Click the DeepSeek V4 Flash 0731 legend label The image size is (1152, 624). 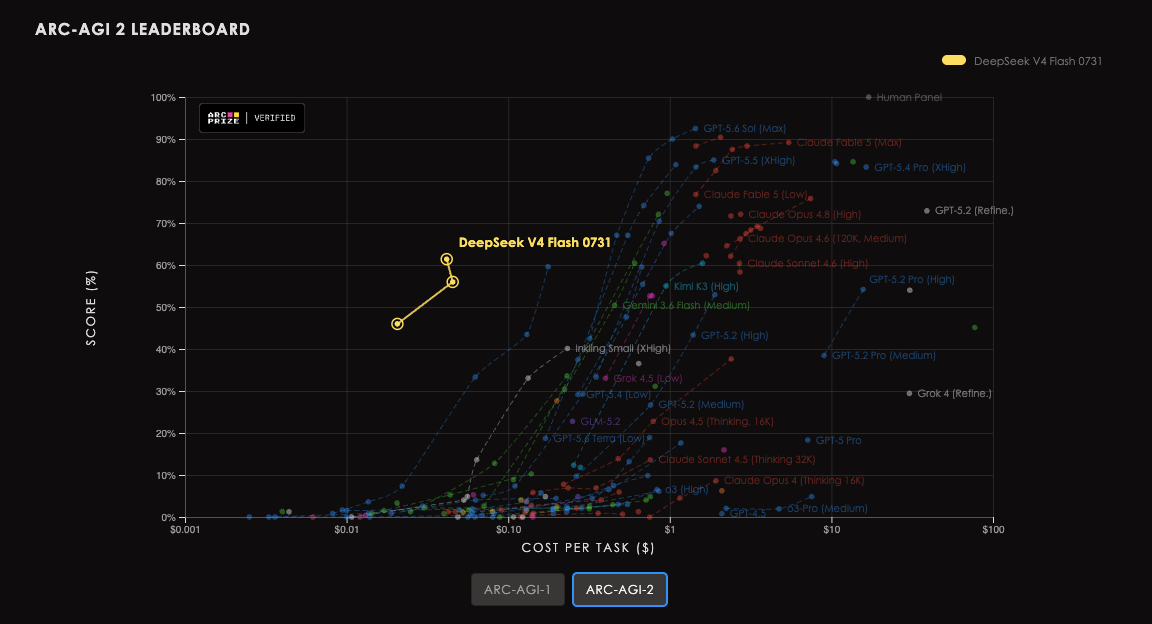coord(1037,61)
